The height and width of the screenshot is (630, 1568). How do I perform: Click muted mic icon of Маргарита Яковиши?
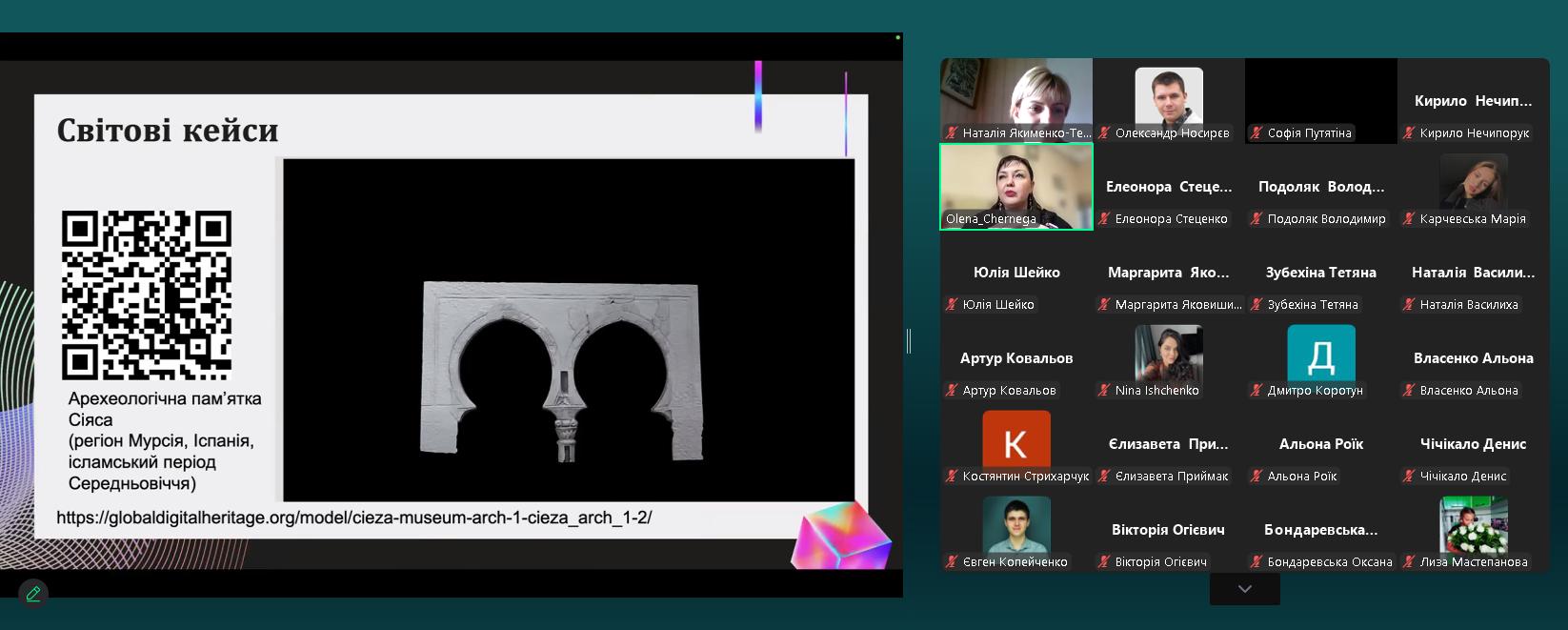point(1104,305)
